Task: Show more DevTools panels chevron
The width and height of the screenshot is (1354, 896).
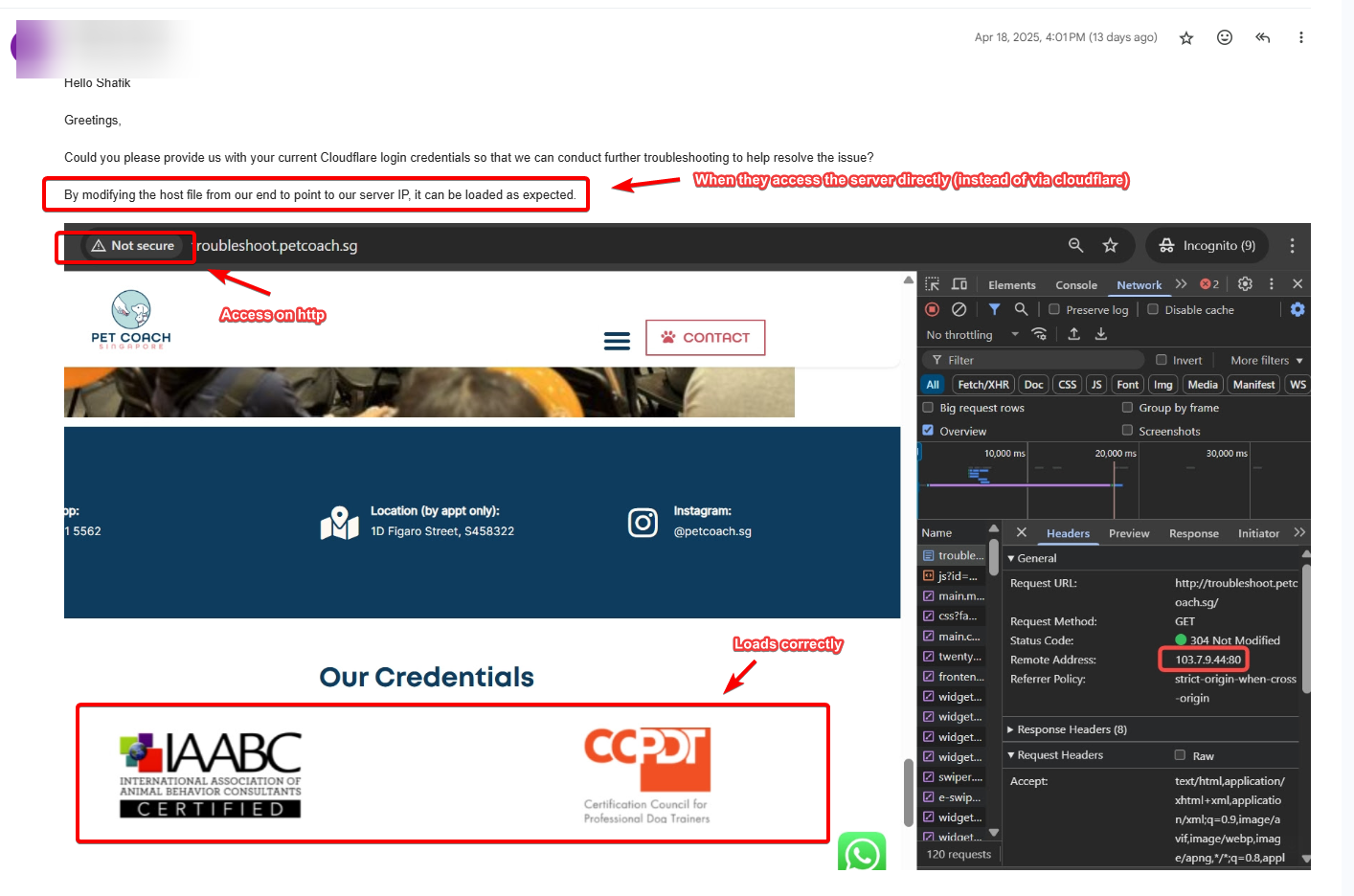Action: click(x=1181, y=284)
